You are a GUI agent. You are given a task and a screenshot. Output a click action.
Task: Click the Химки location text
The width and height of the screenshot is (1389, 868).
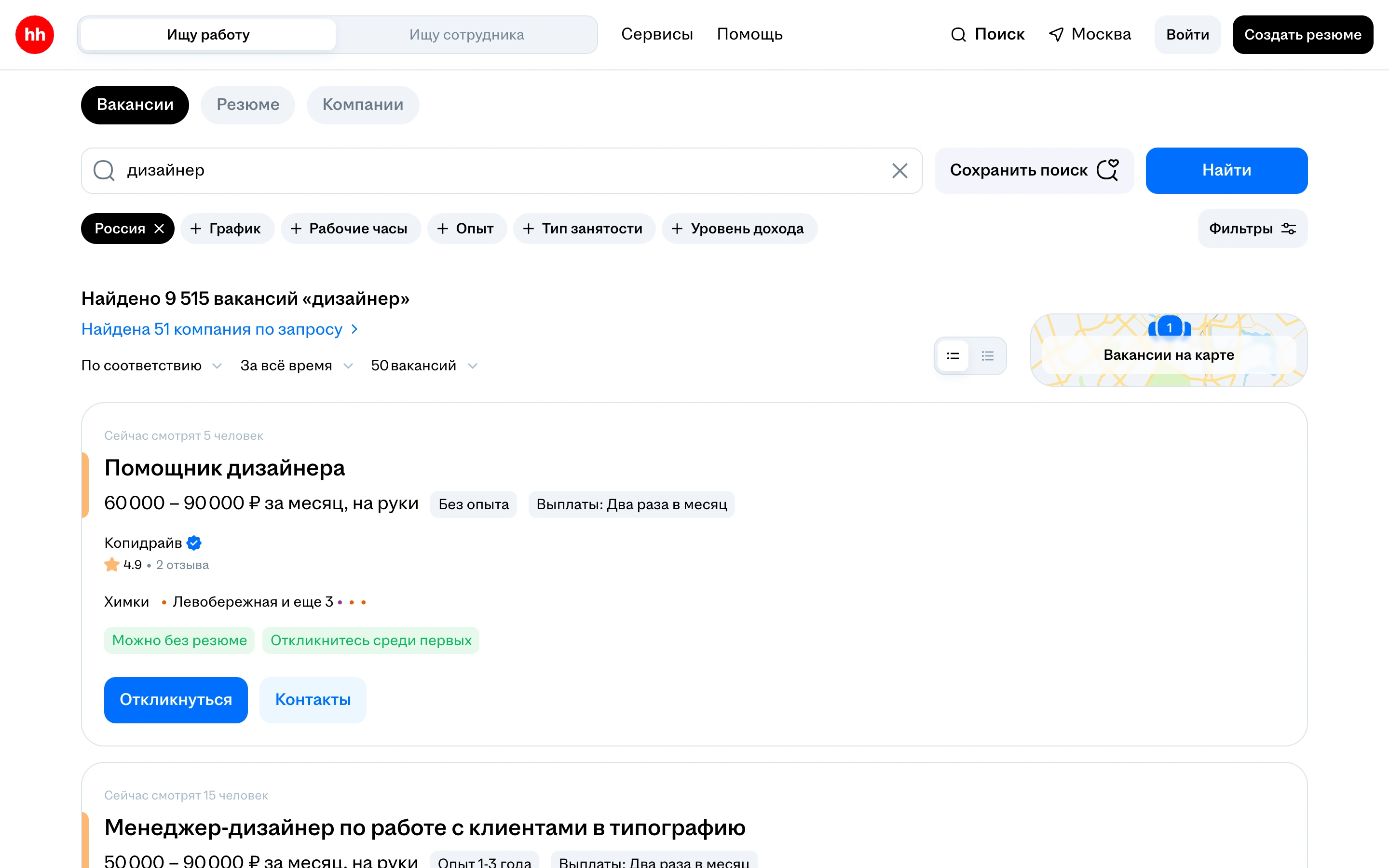(x=126, y=602)
